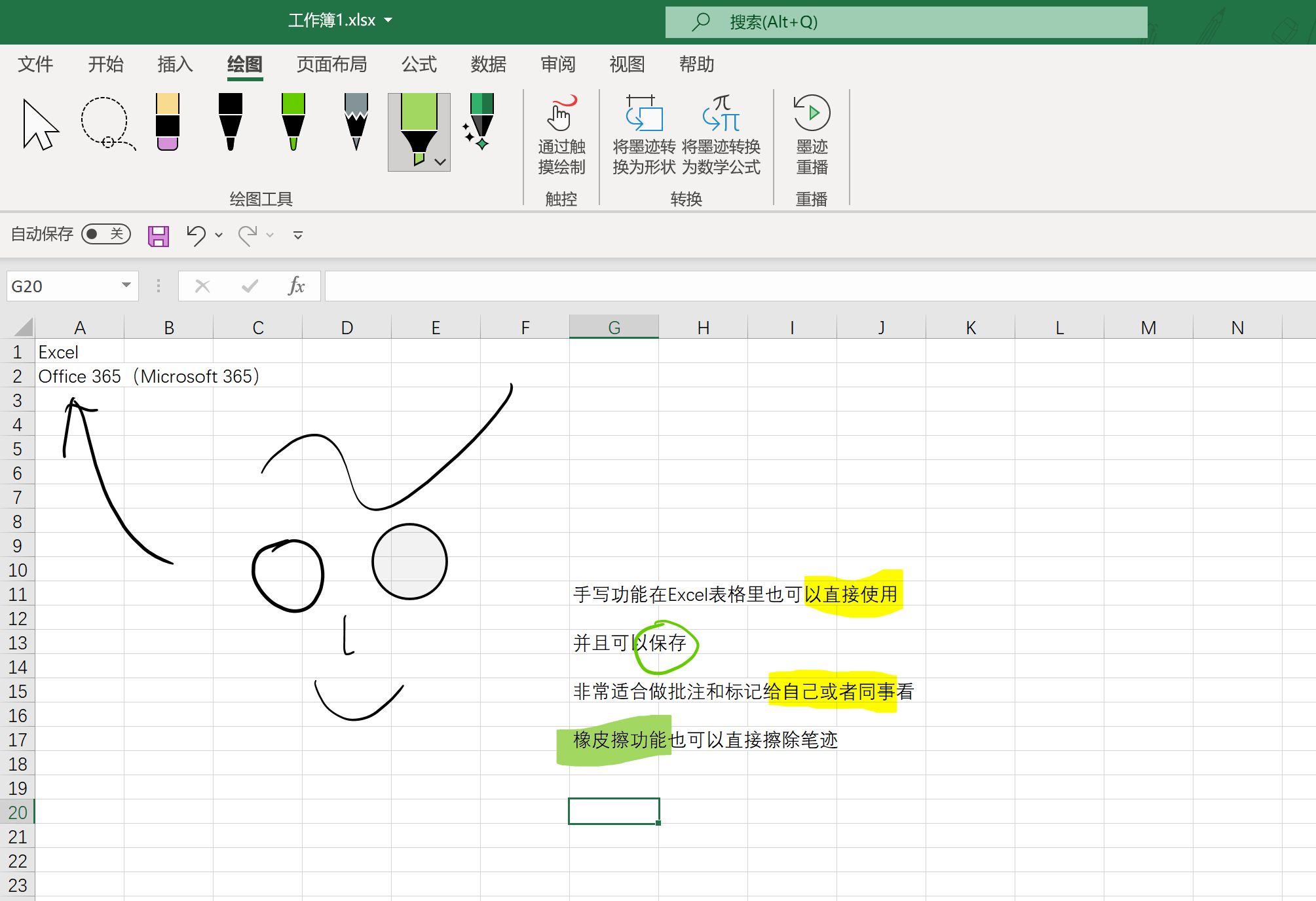The width and height of the screenshot is (1316, 901).
Task: Convert ink to shape
Action: [x=643, y=134]
